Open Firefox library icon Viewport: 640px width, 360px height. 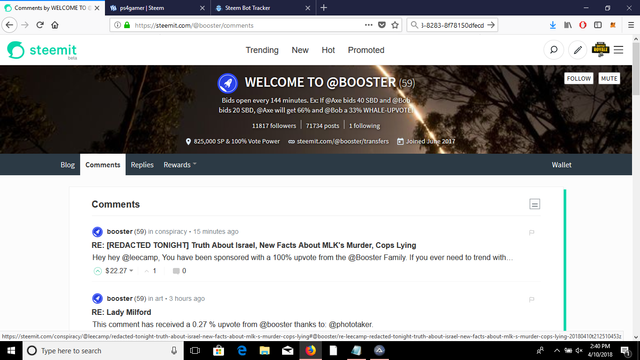click(568, 25)
